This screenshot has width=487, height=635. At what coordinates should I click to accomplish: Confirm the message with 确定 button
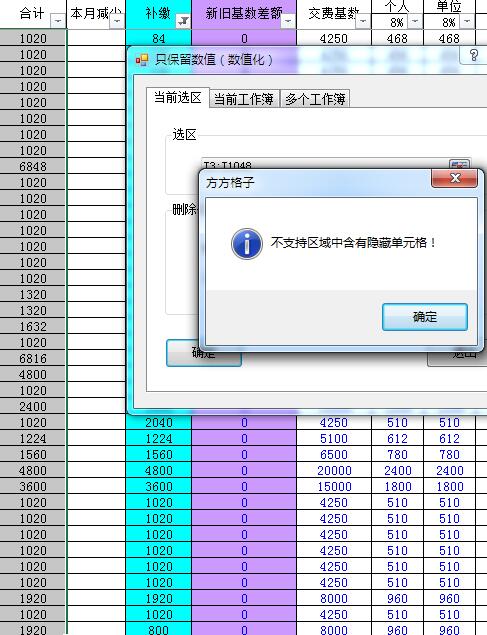click(x=425, y=317)
